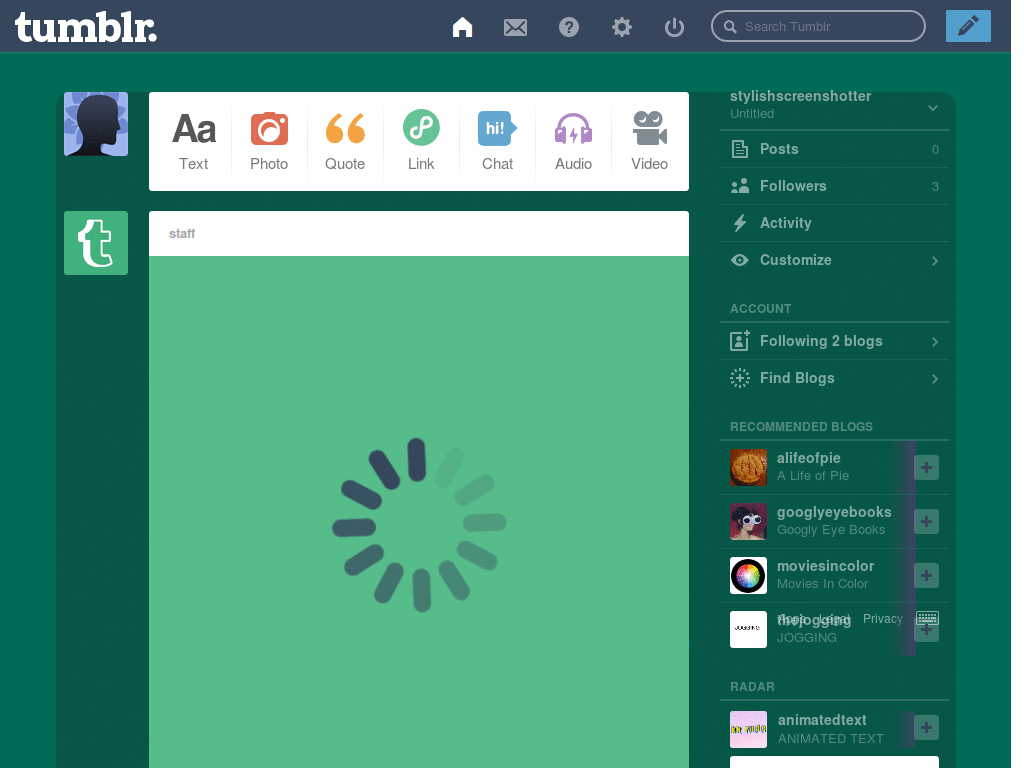This screenshot has height=768, width=1024.
Task: Expand the stylishscreenshotter blog dropdown
Action: 933,108
